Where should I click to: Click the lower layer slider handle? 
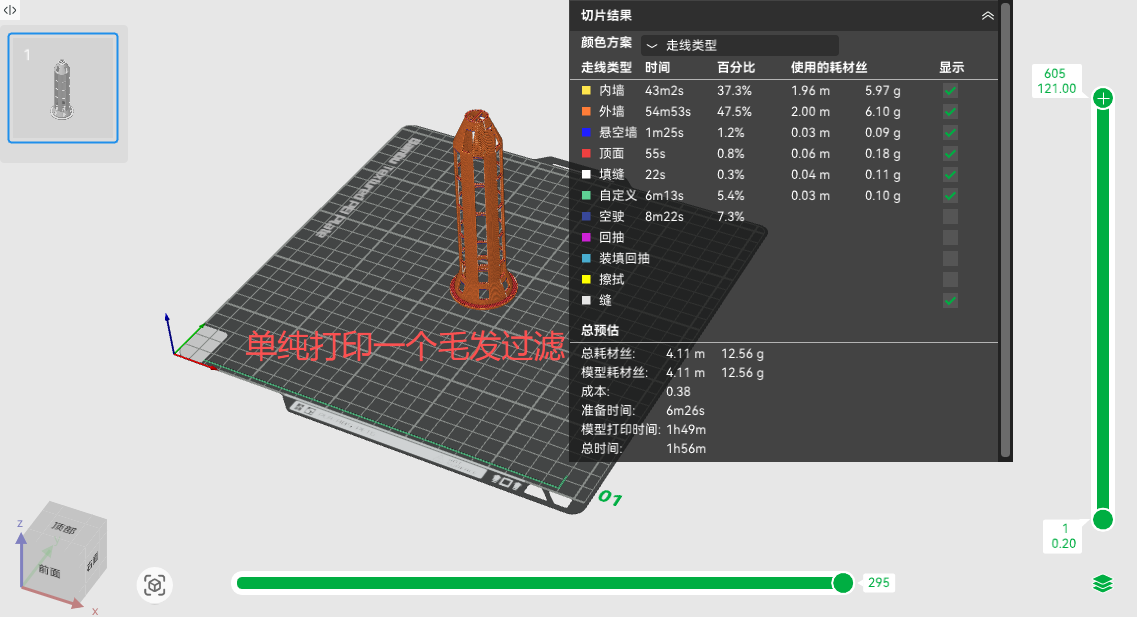[x=1103, y=519]
